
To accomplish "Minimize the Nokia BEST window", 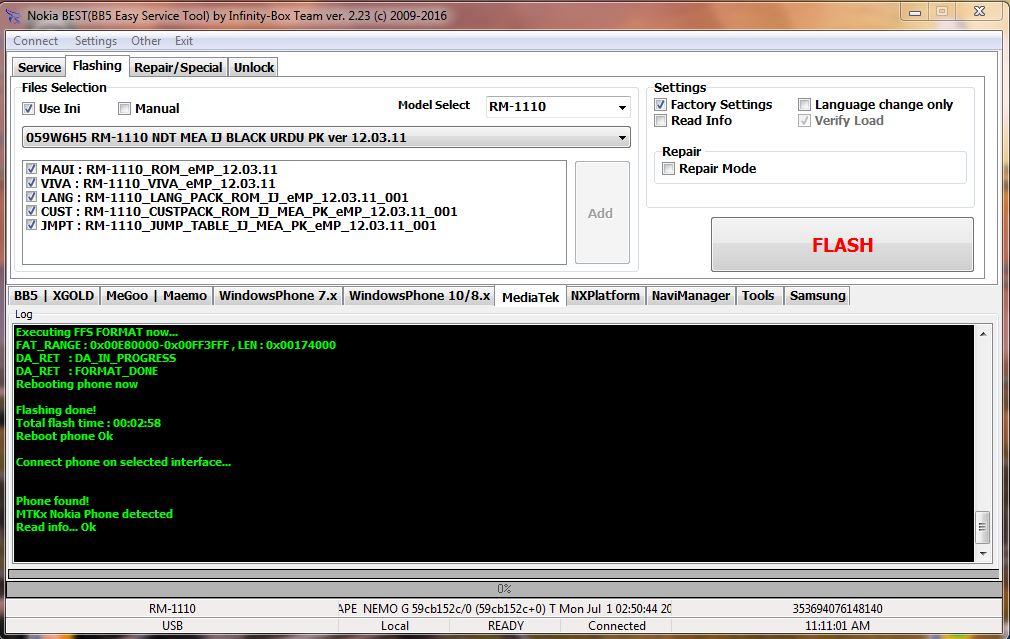I will pyautogui.click(x=915, y=12).
